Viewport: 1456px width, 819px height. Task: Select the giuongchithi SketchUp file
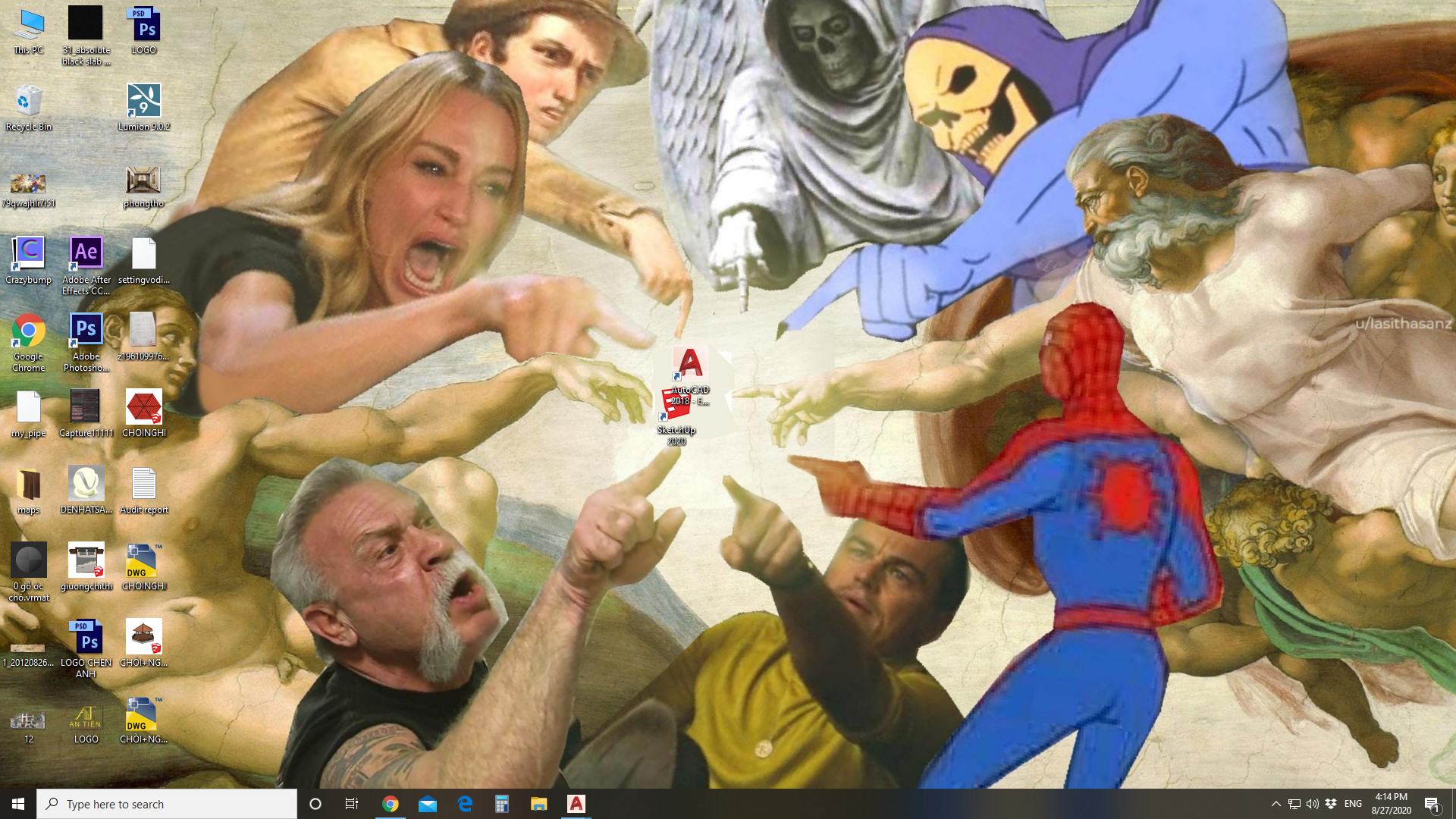86,567
